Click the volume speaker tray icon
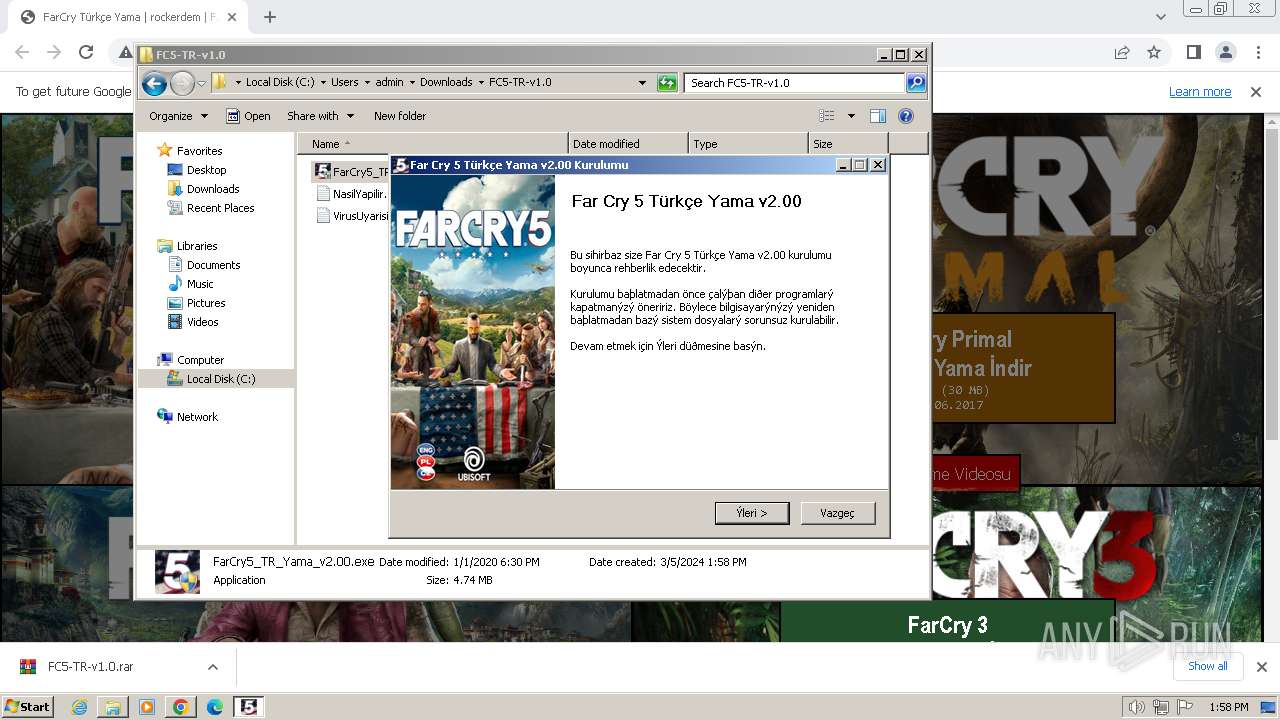Image resolution: width=1280 pixels, height=720 pixels. point(1137,707)
